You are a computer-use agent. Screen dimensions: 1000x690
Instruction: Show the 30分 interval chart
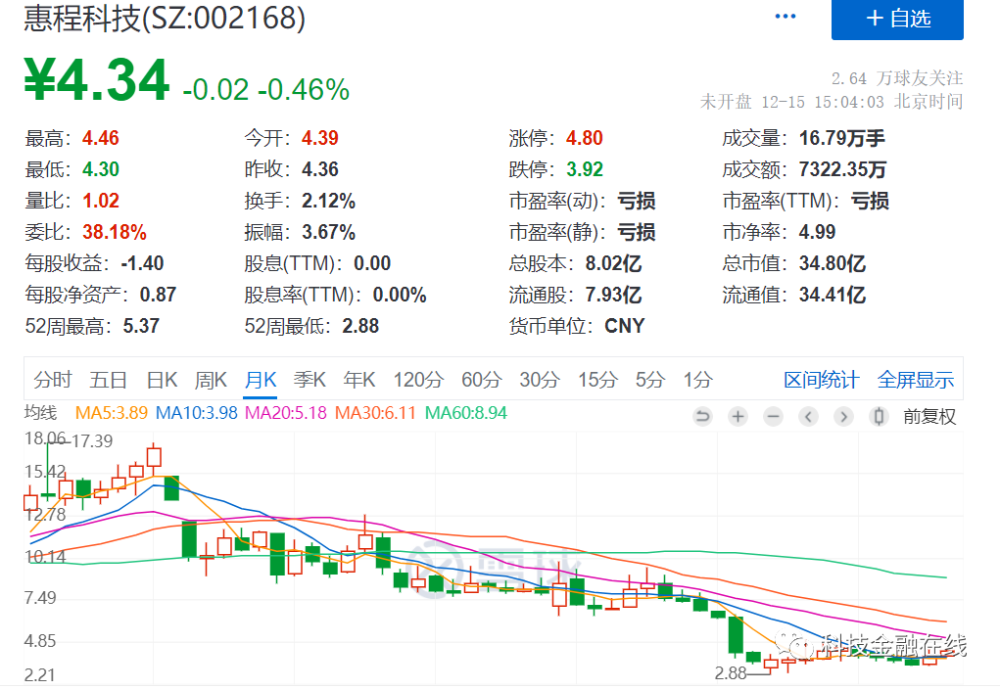click(540, 380)
